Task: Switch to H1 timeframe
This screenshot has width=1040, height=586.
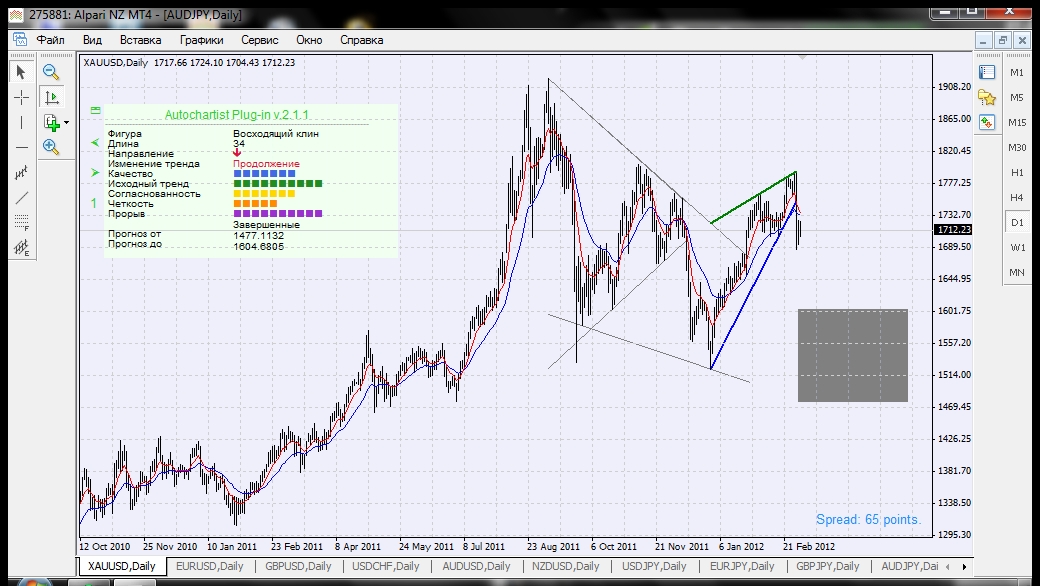Action: click(x=1017, y=172)
